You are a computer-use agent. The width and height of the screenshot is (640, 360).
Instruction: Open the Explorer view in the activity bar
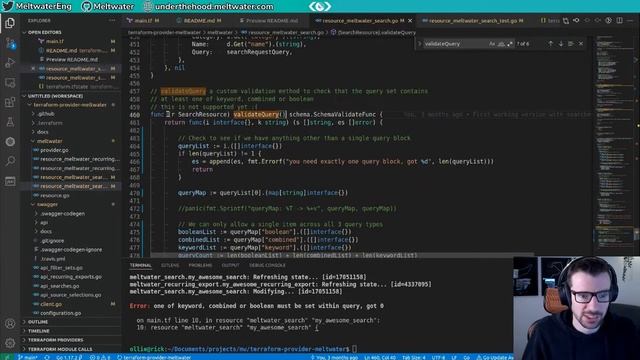click(x=10, y=23)
